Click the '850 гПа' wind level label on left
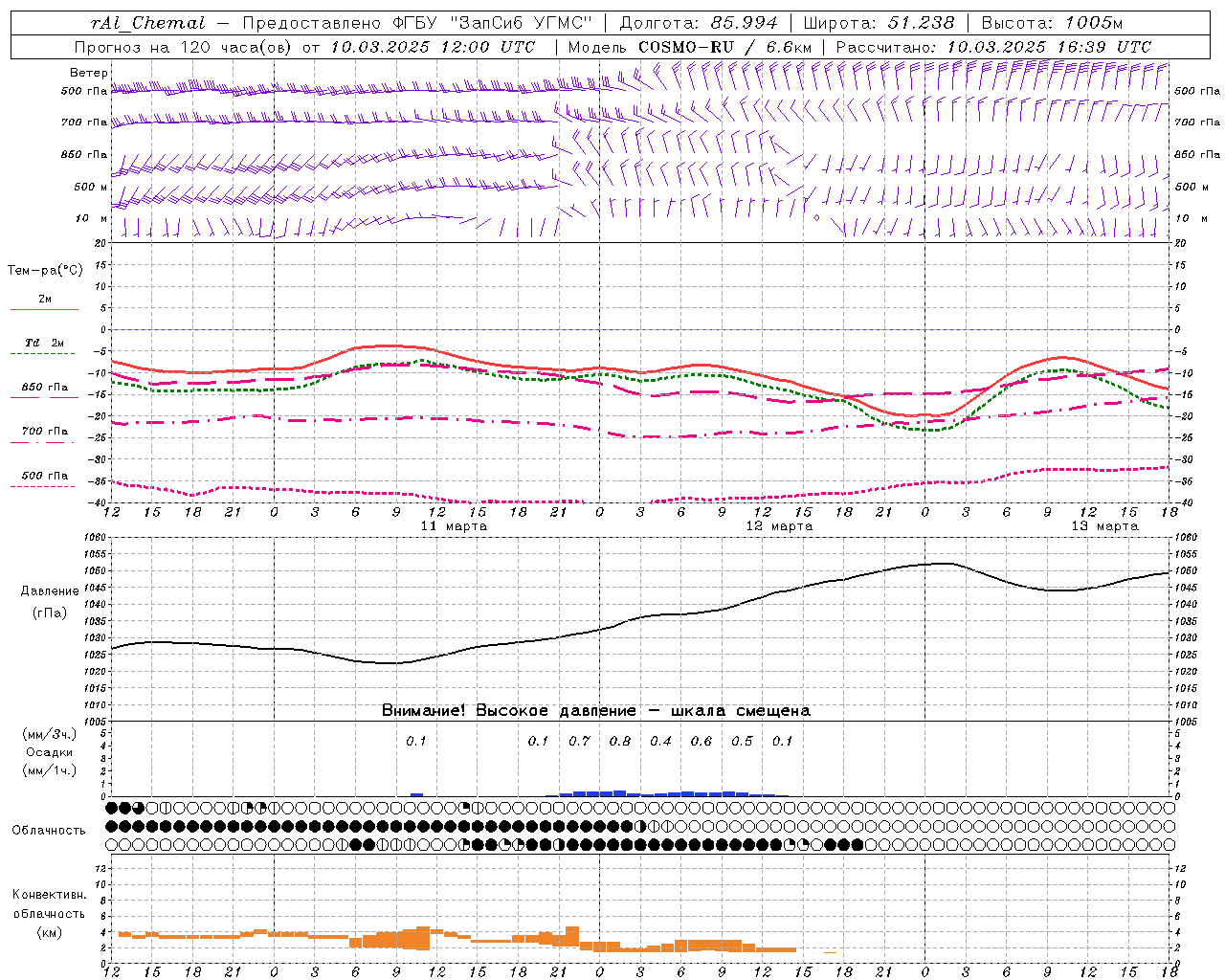Viewport: 1225px width, 980px height. (x=84, y=154)
